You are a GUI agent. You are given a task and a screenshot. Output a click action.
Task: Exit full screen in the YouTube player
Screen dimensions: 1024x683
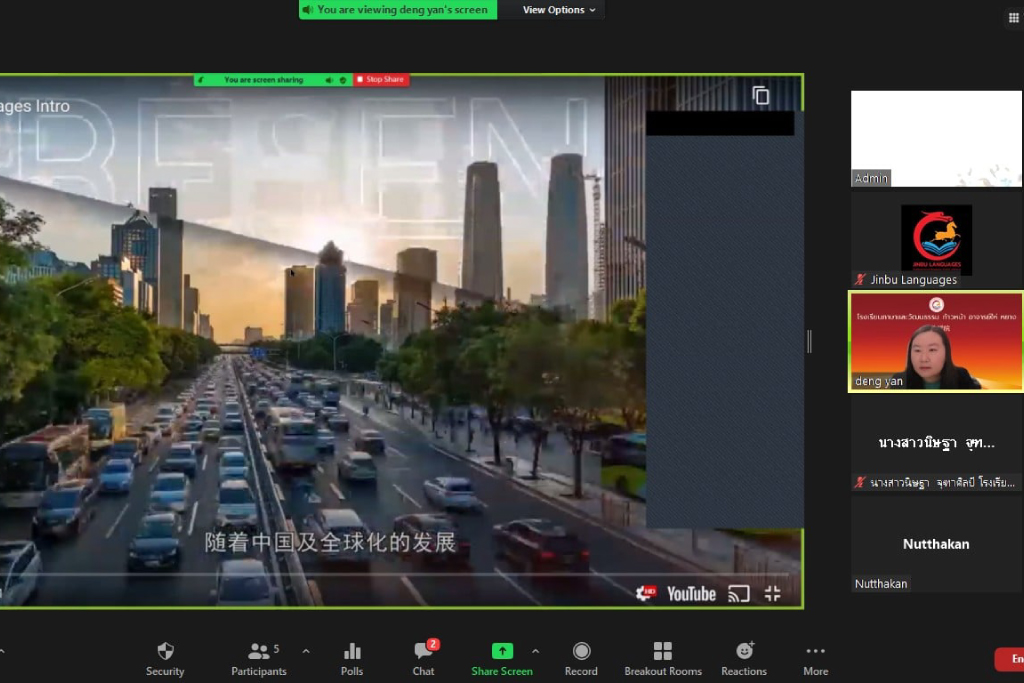pos(773,594)
